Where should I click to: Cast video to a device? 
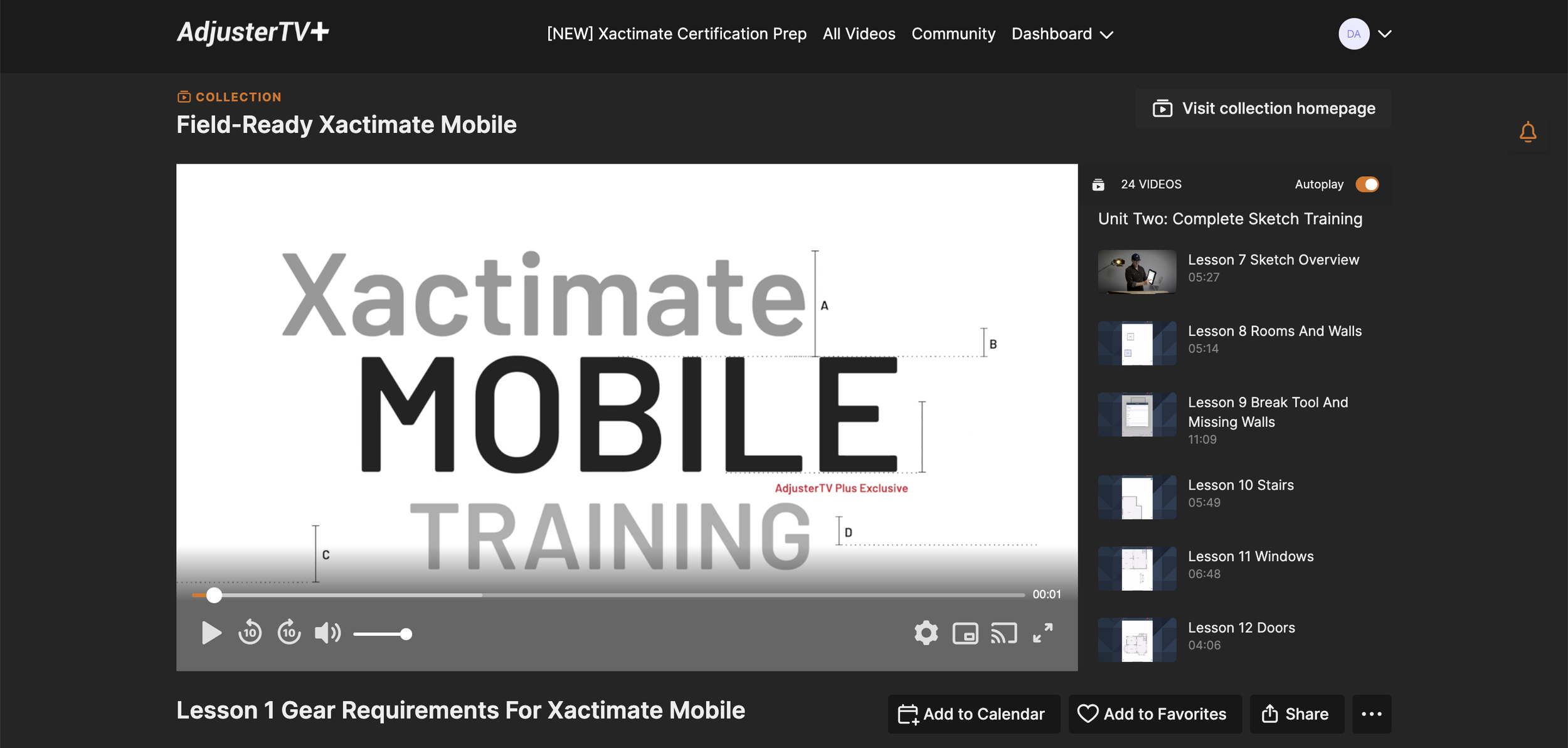pyautogui.click(x=1004, y=633)
